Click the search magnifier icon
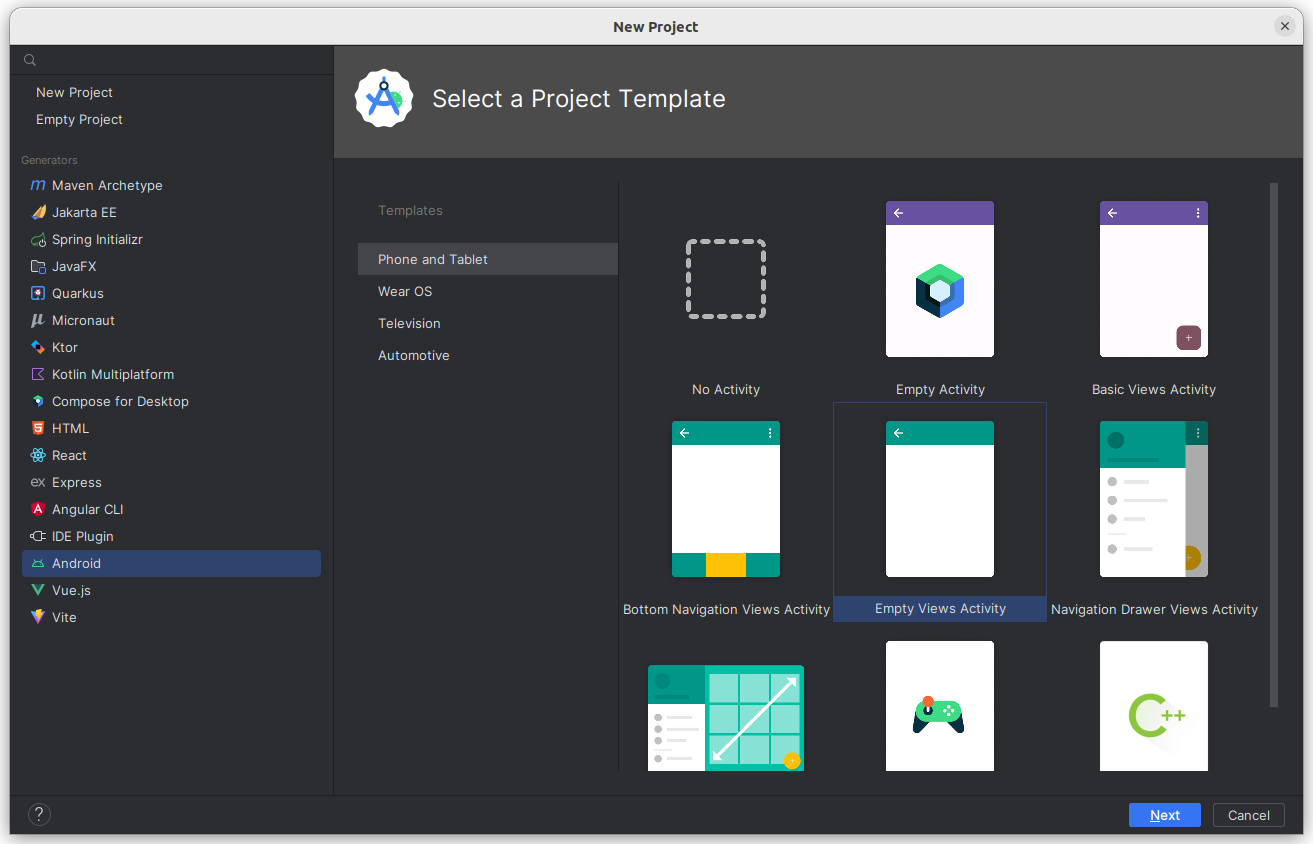Screen dimensions: 1313x844 click(x=30, y=60)
